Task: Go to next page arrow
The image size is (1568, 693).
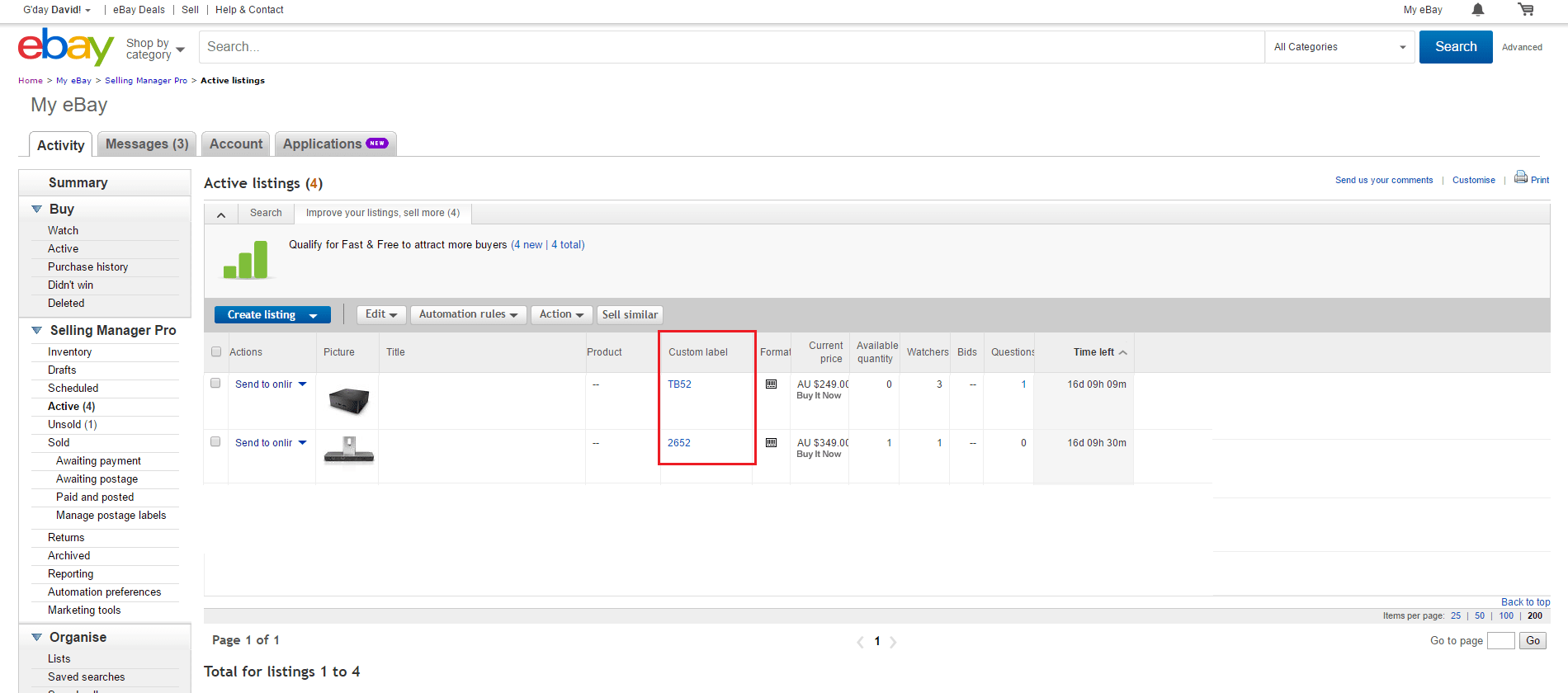Action: point(893,642)
